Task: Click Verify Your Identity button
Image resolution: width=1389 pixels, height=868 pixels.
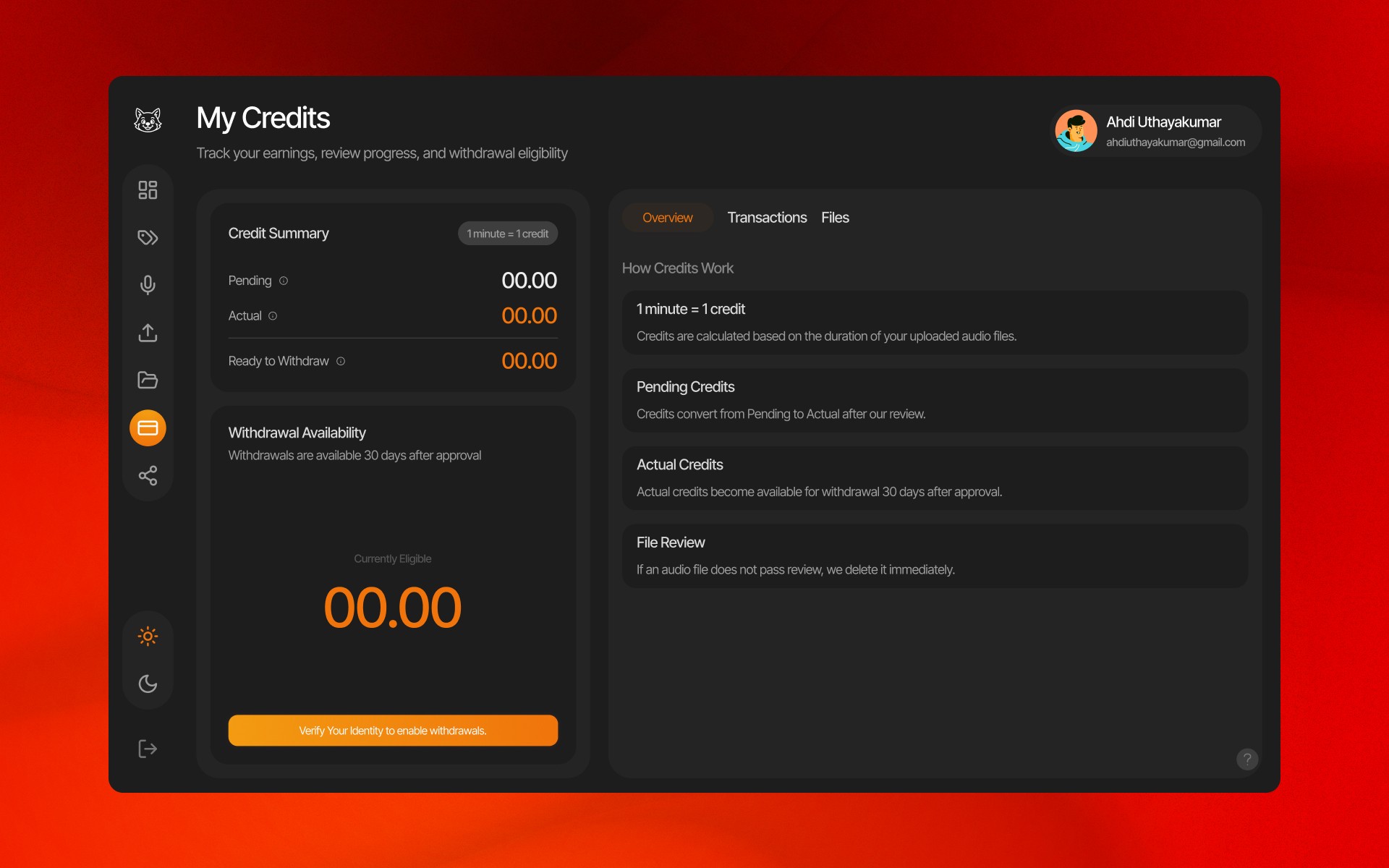Action: point(393,731)
